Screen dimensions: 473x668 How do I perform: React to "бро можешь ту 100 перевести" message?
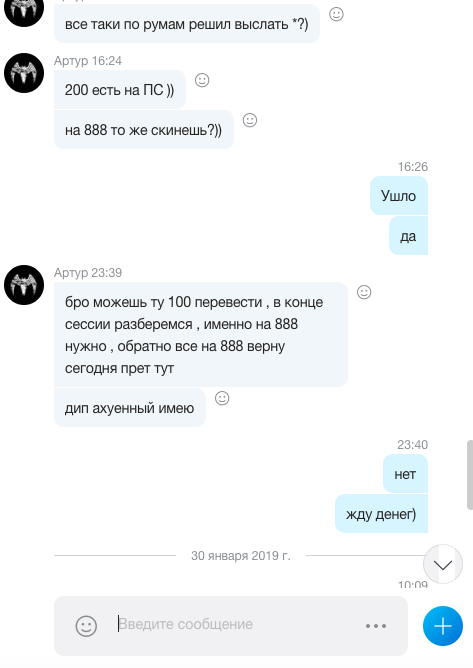click(364, 292)
